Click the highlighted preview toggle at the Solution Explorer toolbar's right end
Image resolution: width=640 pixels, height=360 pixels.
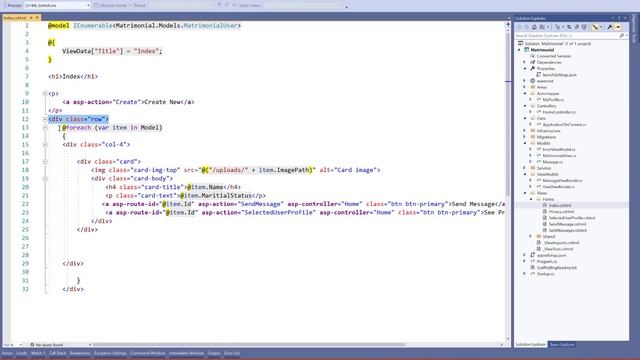click(618, 27)
